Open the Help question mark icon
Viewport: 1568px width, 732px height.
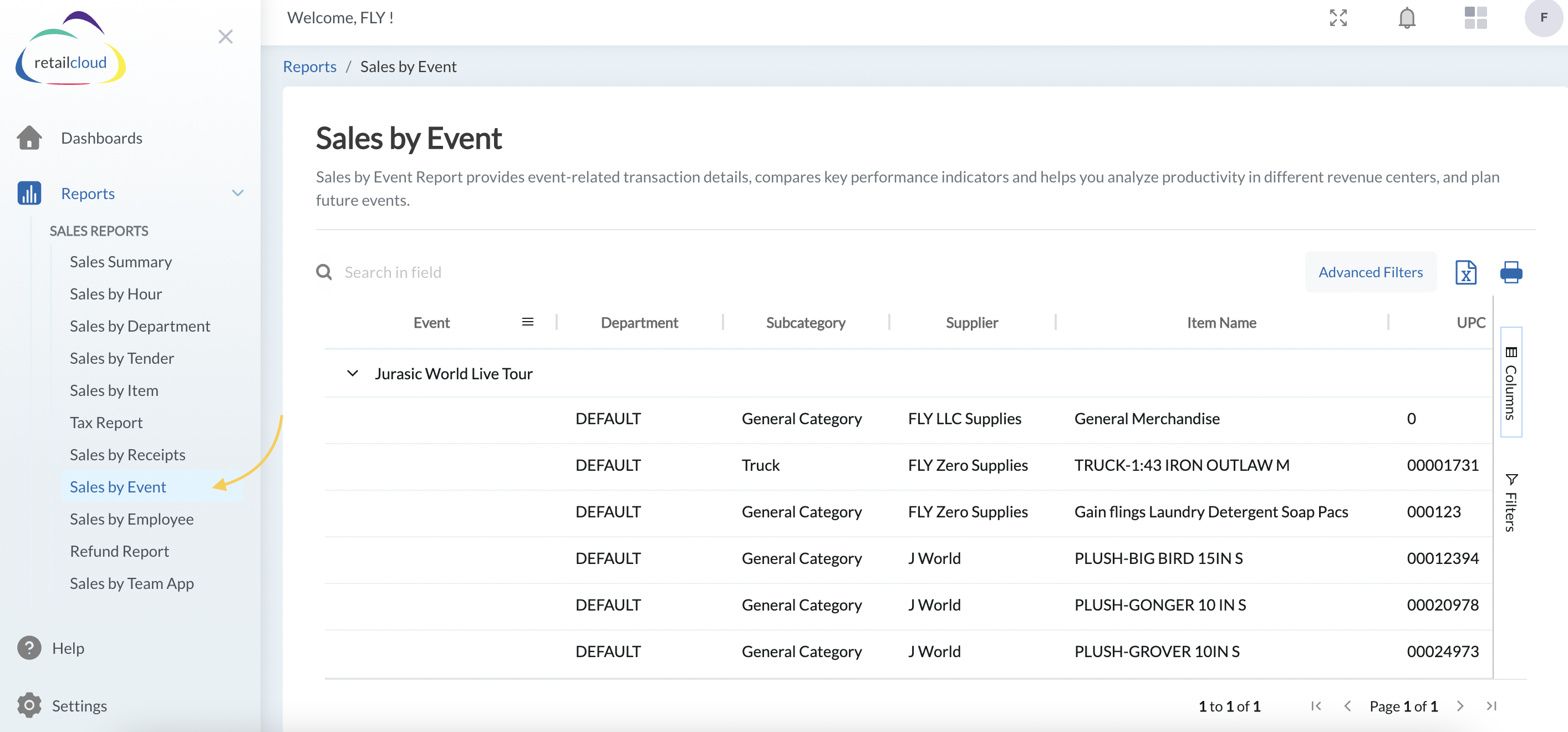(x=29, y=648)
